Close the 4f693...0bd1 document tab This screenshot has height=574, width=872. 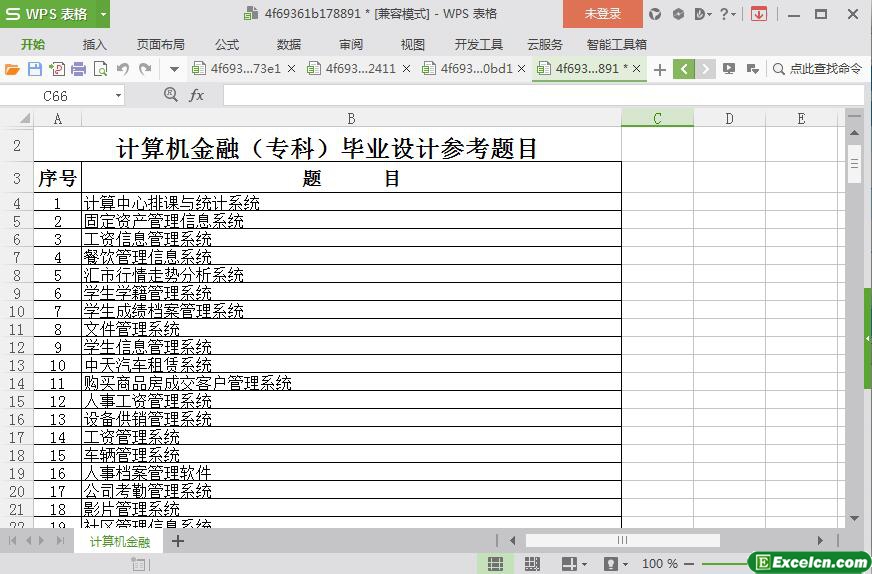coord(522,68)
